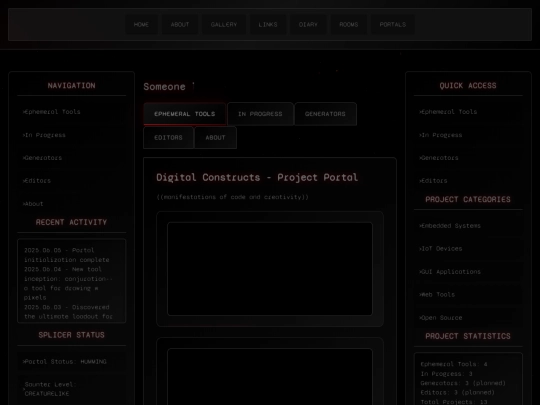Screen dimensions: 540x405
Task: Click the 'Editors: 3 (planned)' statistic
Action: pyautogui.click(x=457, y=392)
